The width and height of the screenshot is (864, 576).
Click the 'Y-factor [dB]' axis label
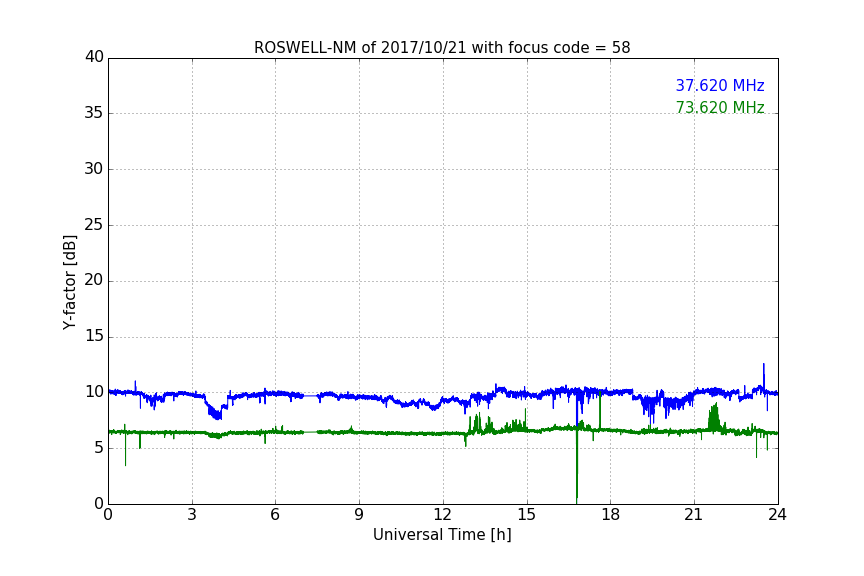70,282
